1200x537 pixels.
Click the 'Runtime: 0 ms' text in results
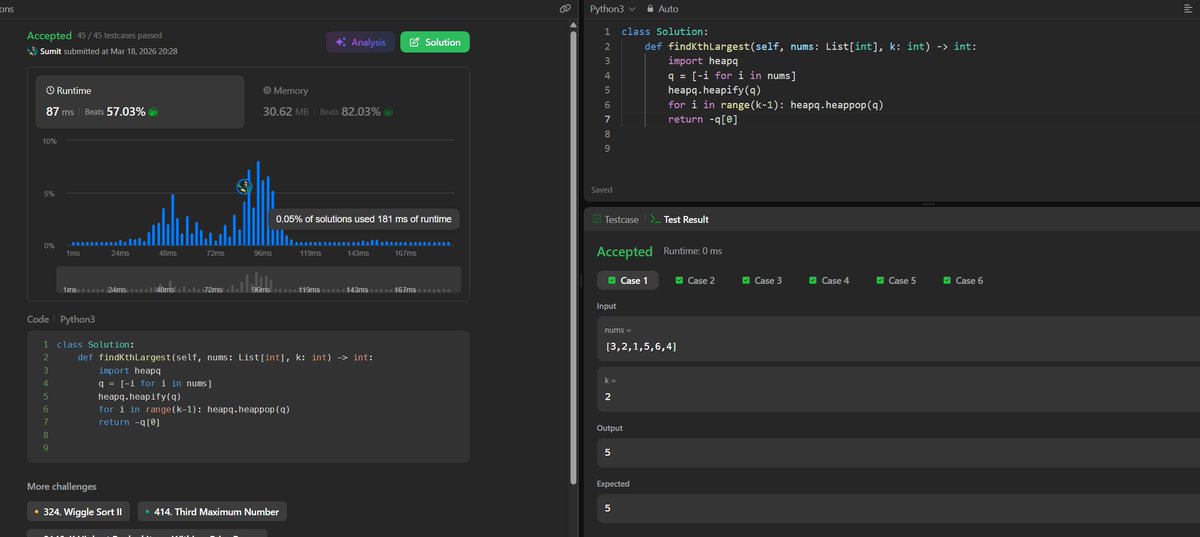click(692, 251)
